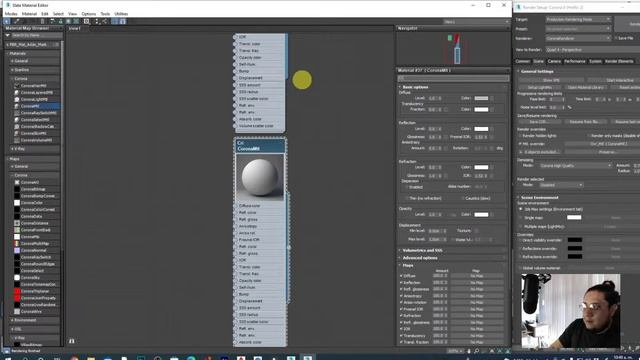Click Show VFB button

coord(551,80)
